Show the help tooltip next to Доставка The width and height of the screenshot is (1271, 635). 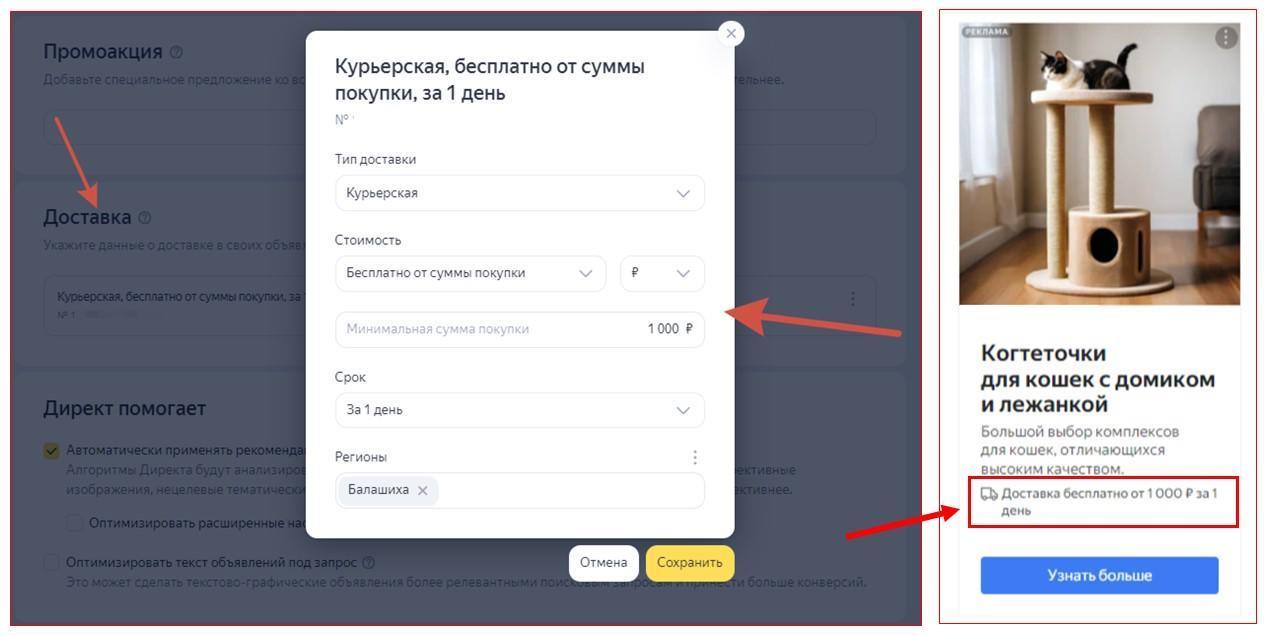pos(145,218)
